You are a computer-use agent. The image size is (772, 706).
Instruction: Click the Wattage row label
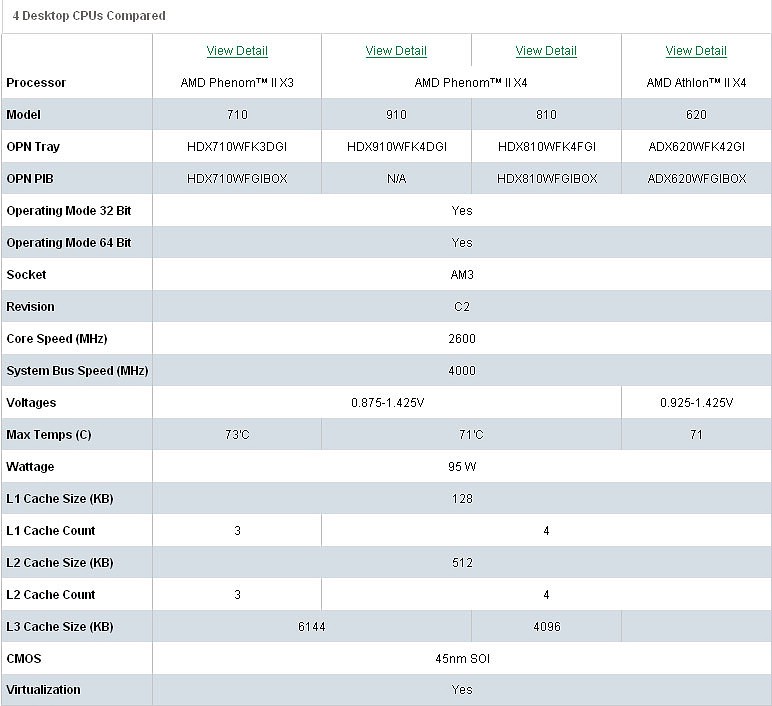[x=30, y=467]
